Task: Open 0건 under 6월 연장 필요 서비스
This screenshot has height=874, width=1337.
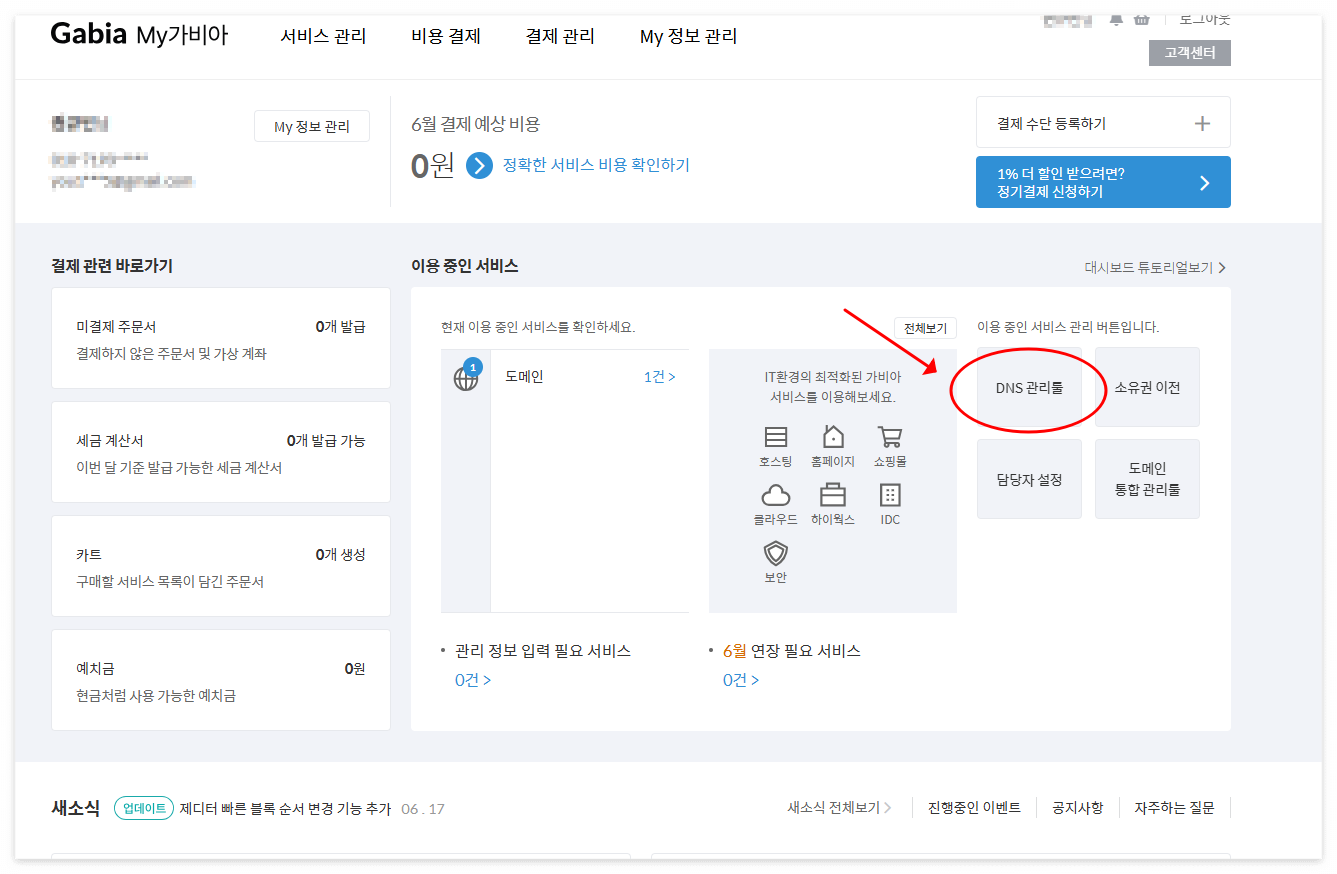Action: [741, 680]
